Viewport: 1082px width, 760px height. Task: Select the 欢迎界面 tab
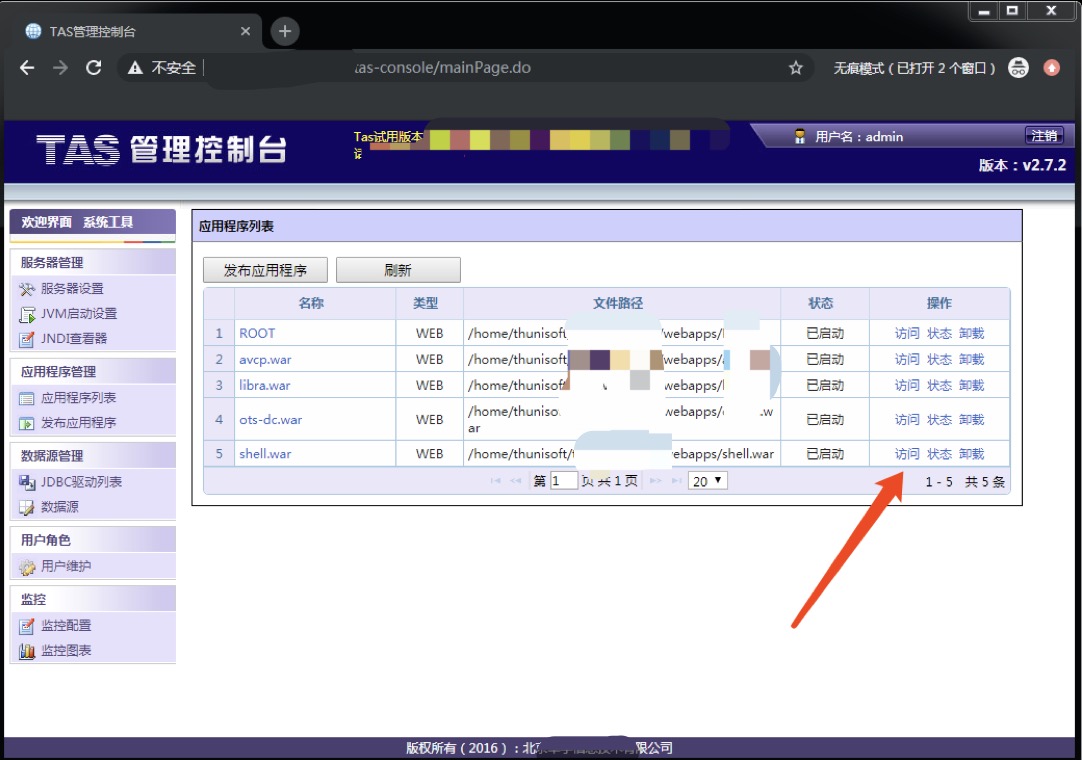[47, 222]
